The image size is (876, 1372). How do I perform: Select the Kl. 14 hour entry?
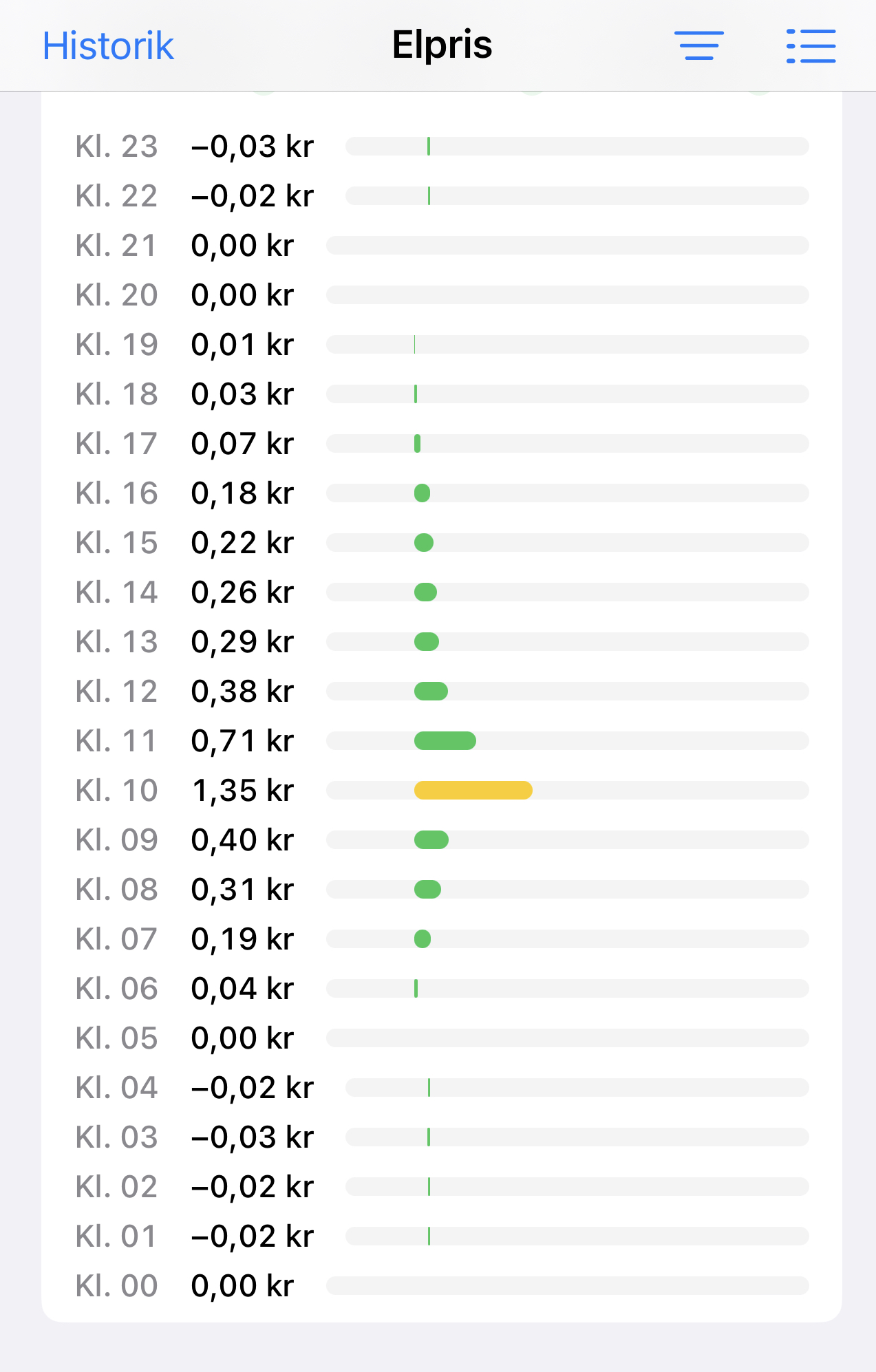pos(117,592)
